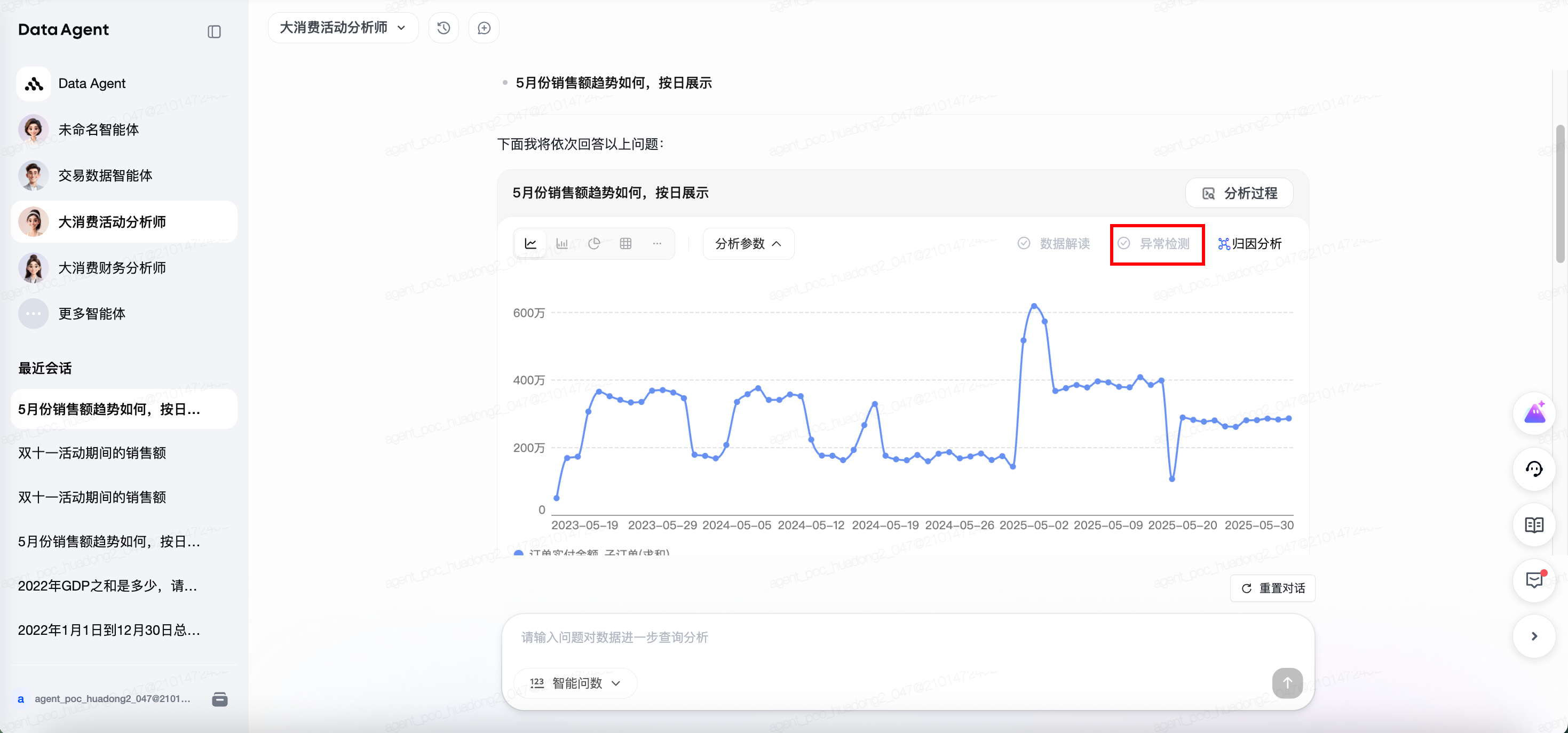
Task: Open customer service headset icon
Action: point(1533,469)
